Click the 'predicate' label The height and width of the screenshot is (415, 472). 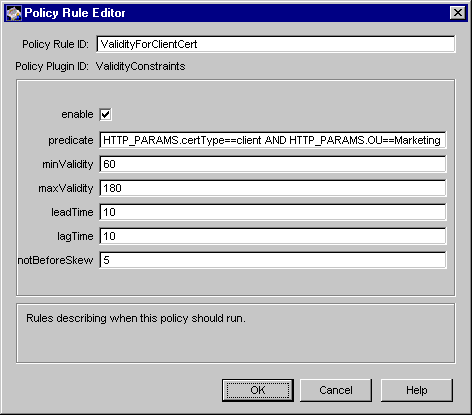click(71, 140)
